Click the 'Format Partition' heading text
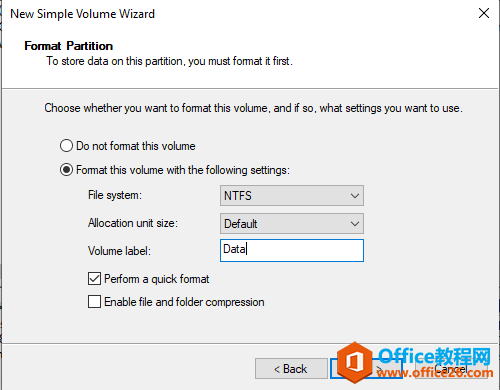 [x=69, y=46]
